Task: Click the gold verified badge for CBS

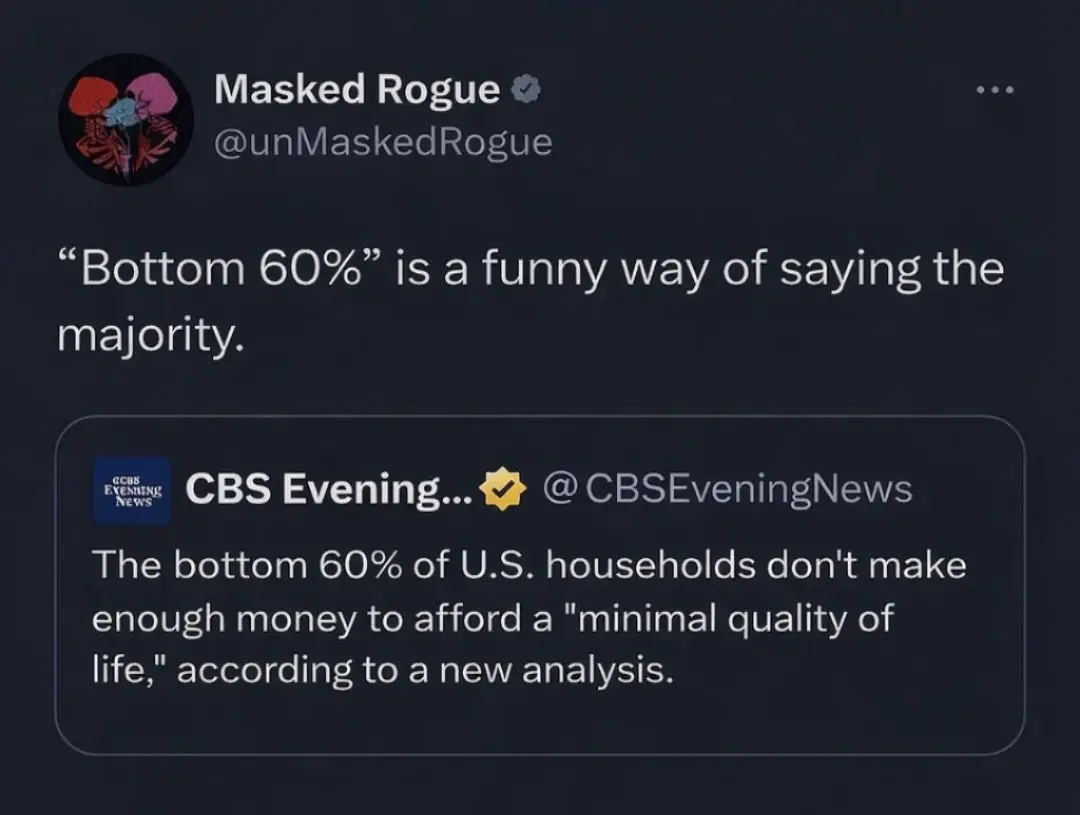Action: (505, 490)
